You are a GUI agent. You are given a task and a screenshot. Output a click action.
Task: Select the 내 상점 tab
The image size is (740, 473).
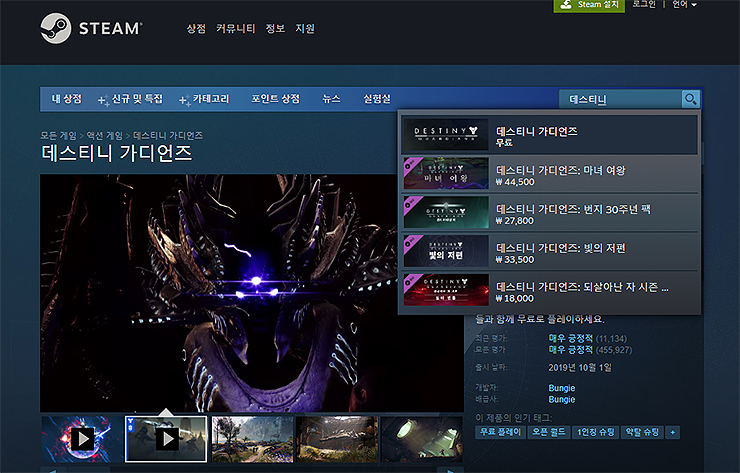click(67, 99)
